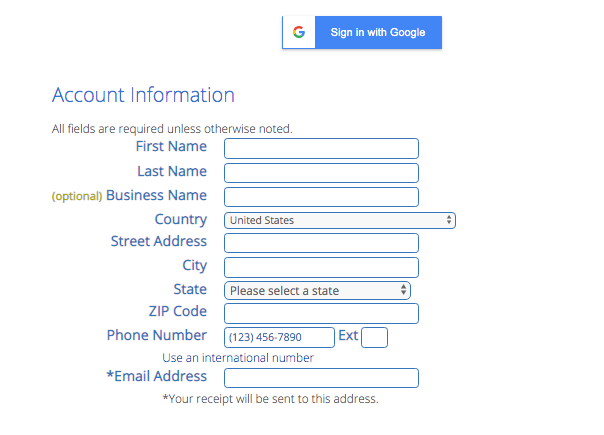Focus the First Name input field
The height and width of the screenshot is (435, 604).
tap(321, 148)
